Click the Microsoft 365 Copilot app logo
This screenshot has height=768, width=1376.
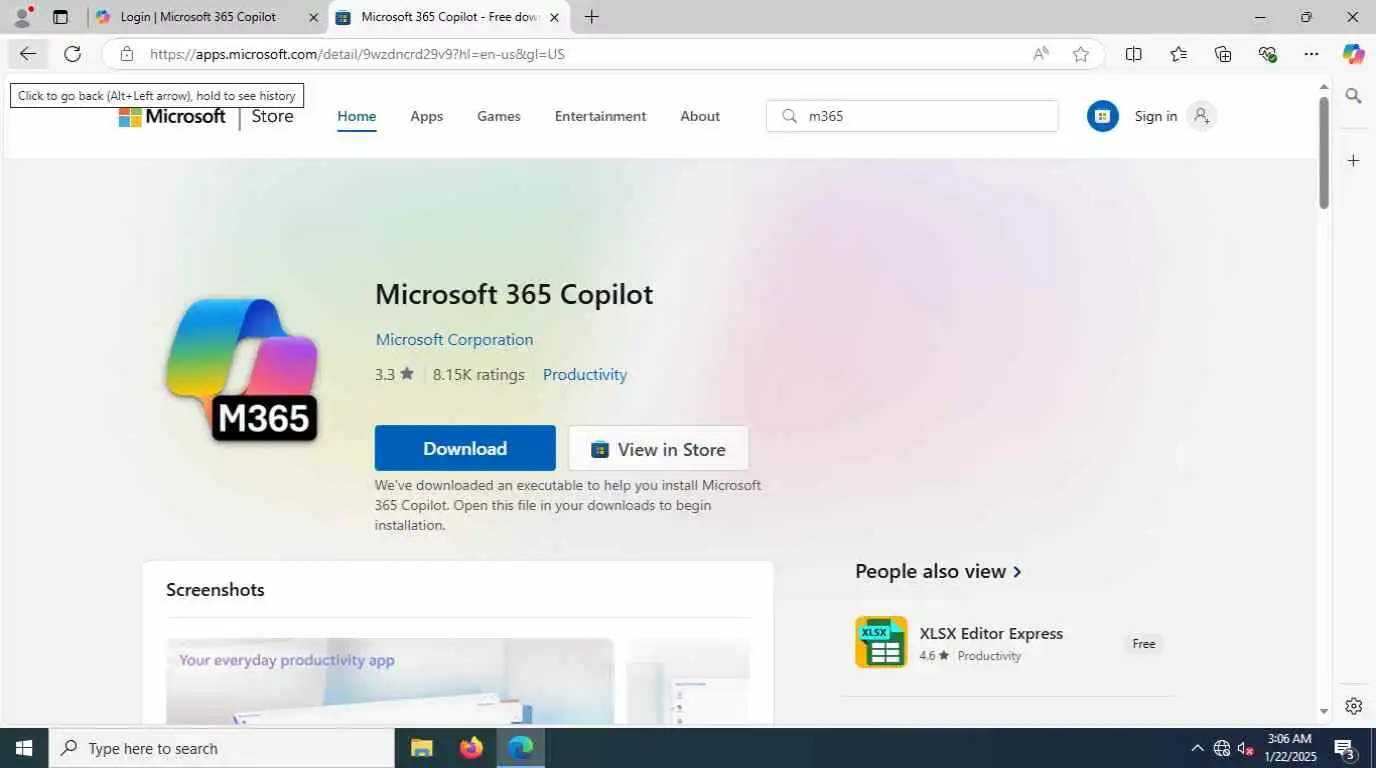click(x=242, y=370)
